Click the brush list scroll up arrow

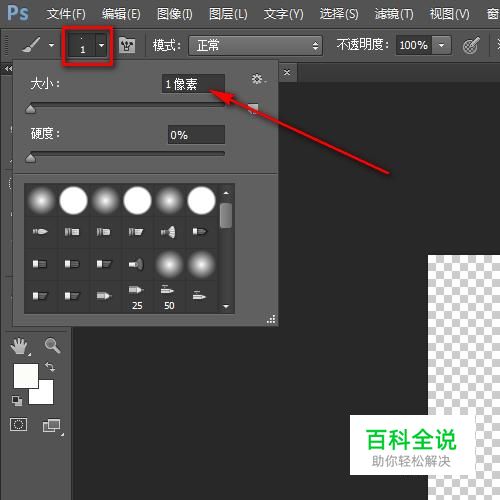click(x=226, y=193)
